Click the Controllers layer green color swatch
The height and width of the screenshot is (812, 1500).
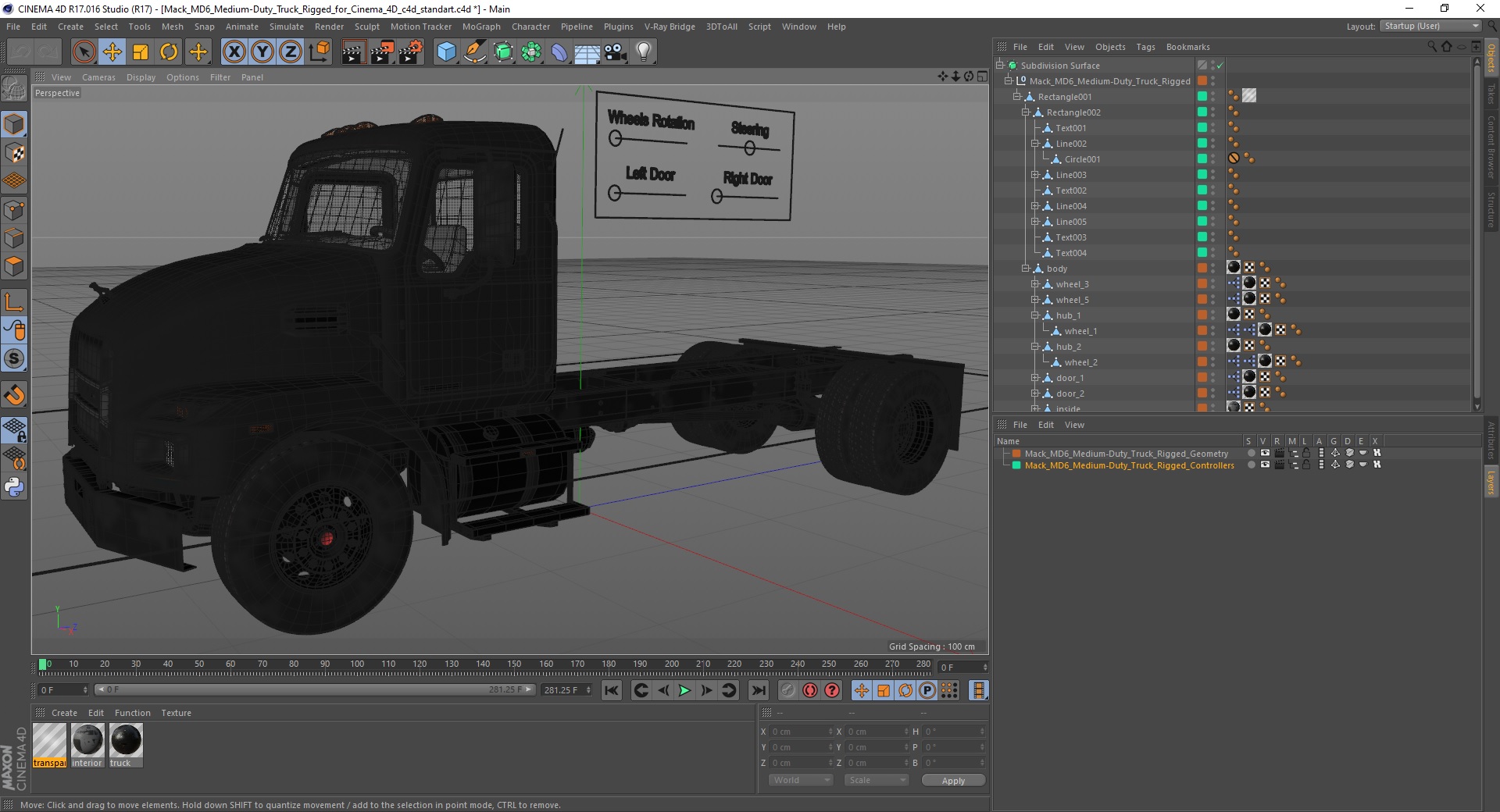1016,465
